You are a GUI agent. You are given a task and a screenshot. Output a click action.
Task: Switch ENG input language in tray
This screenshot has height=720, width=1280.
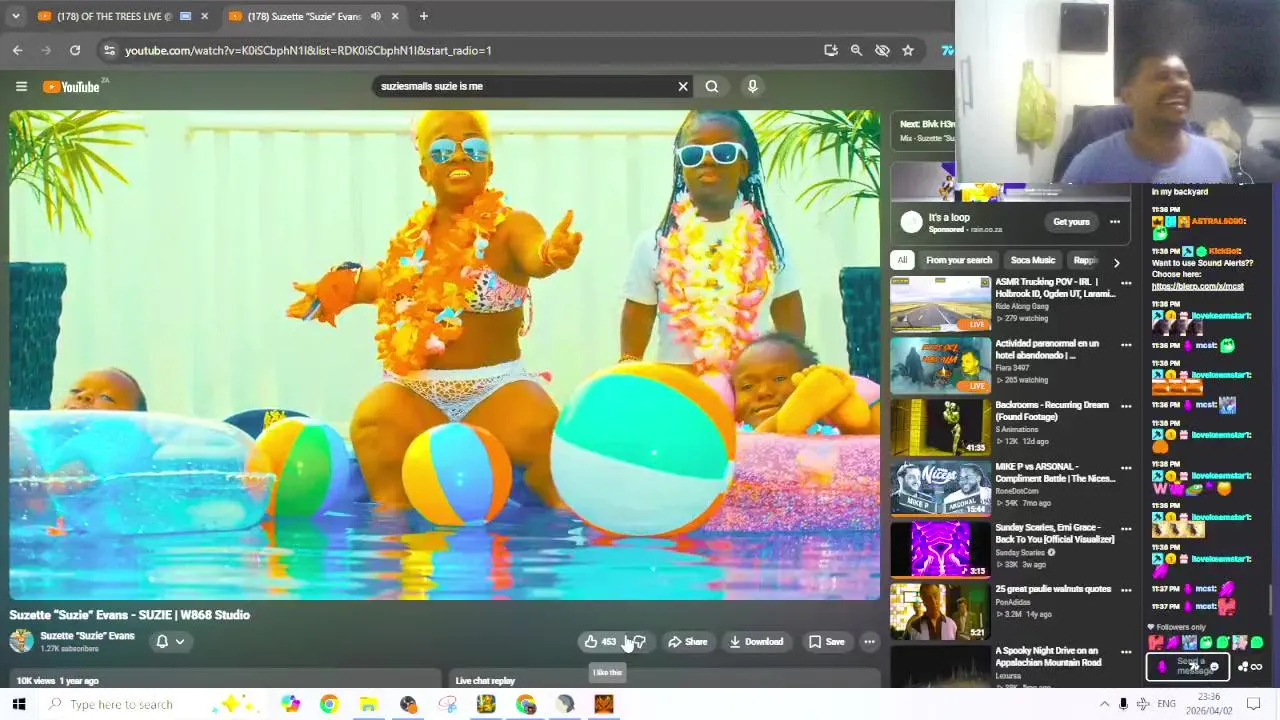tap(1166, 705)
